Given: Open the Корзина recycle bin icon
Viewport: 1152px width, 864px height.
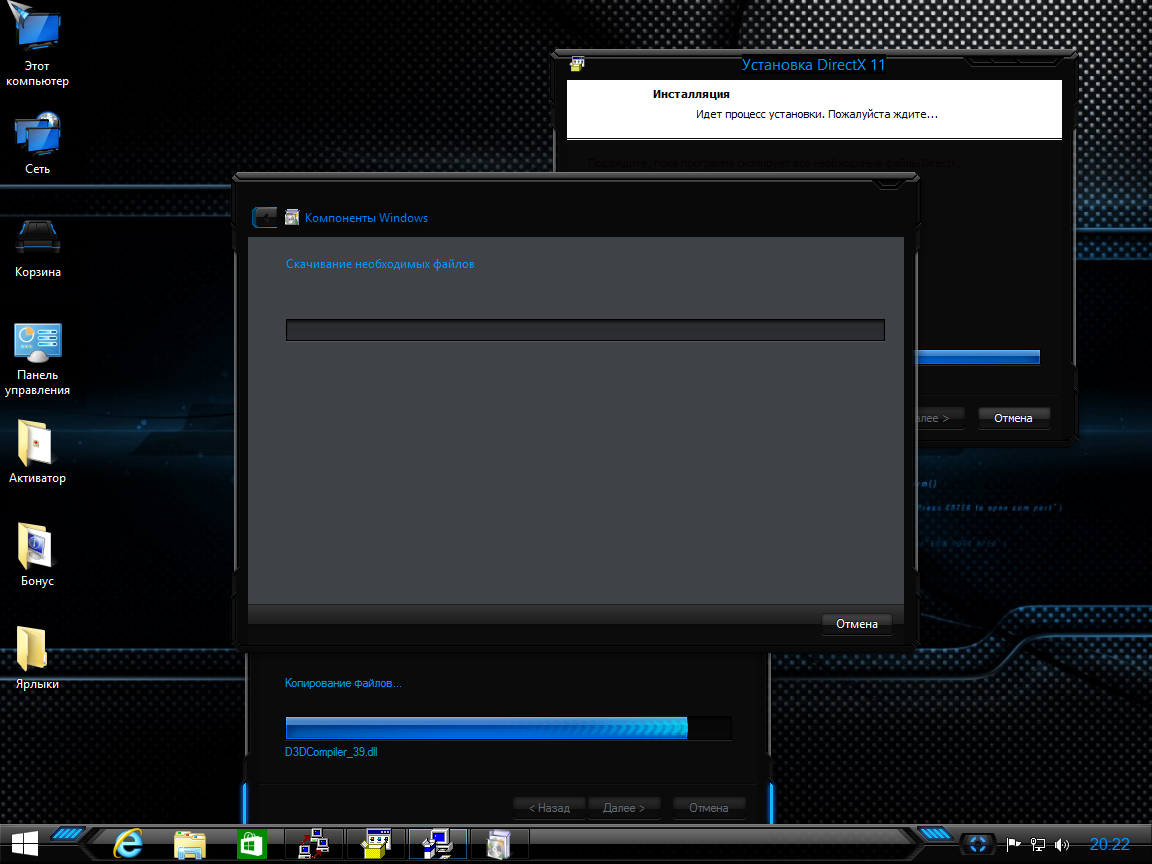Looking at the screenshot, I should point(37,248).
